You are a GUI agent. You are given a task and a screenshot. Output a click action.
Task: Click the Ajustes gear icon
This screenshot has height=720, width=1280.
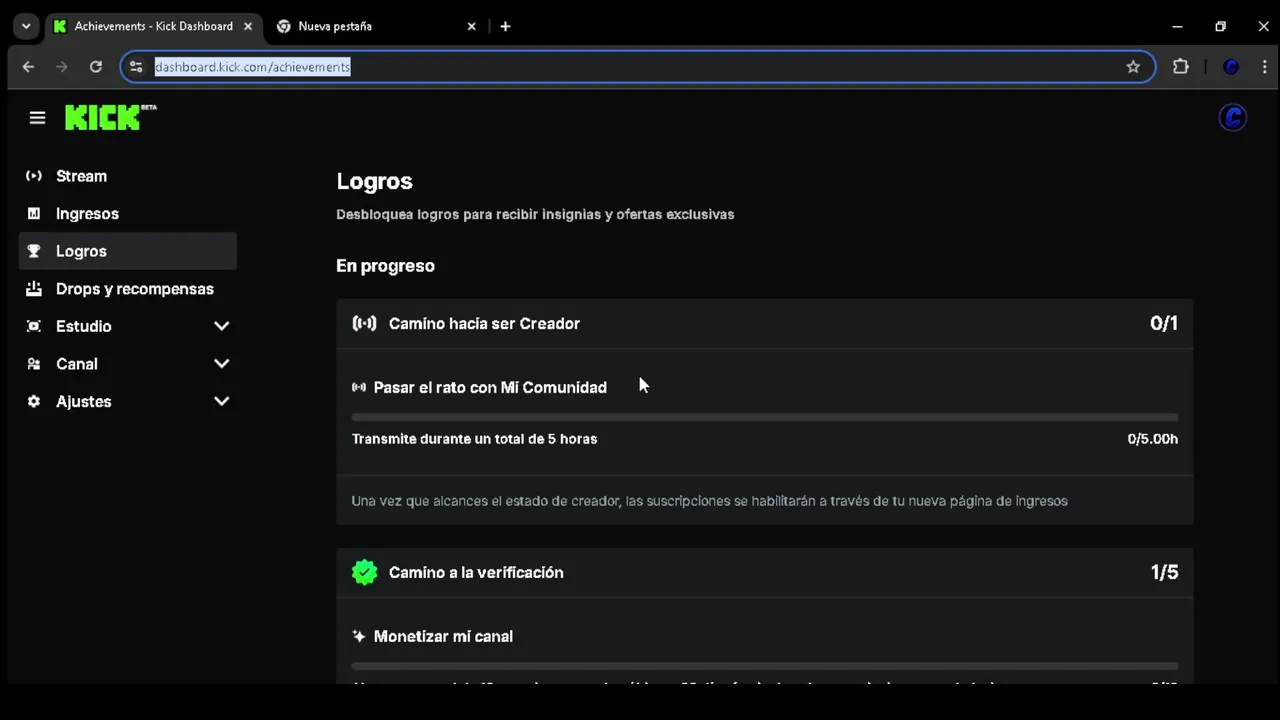(34, 401)
